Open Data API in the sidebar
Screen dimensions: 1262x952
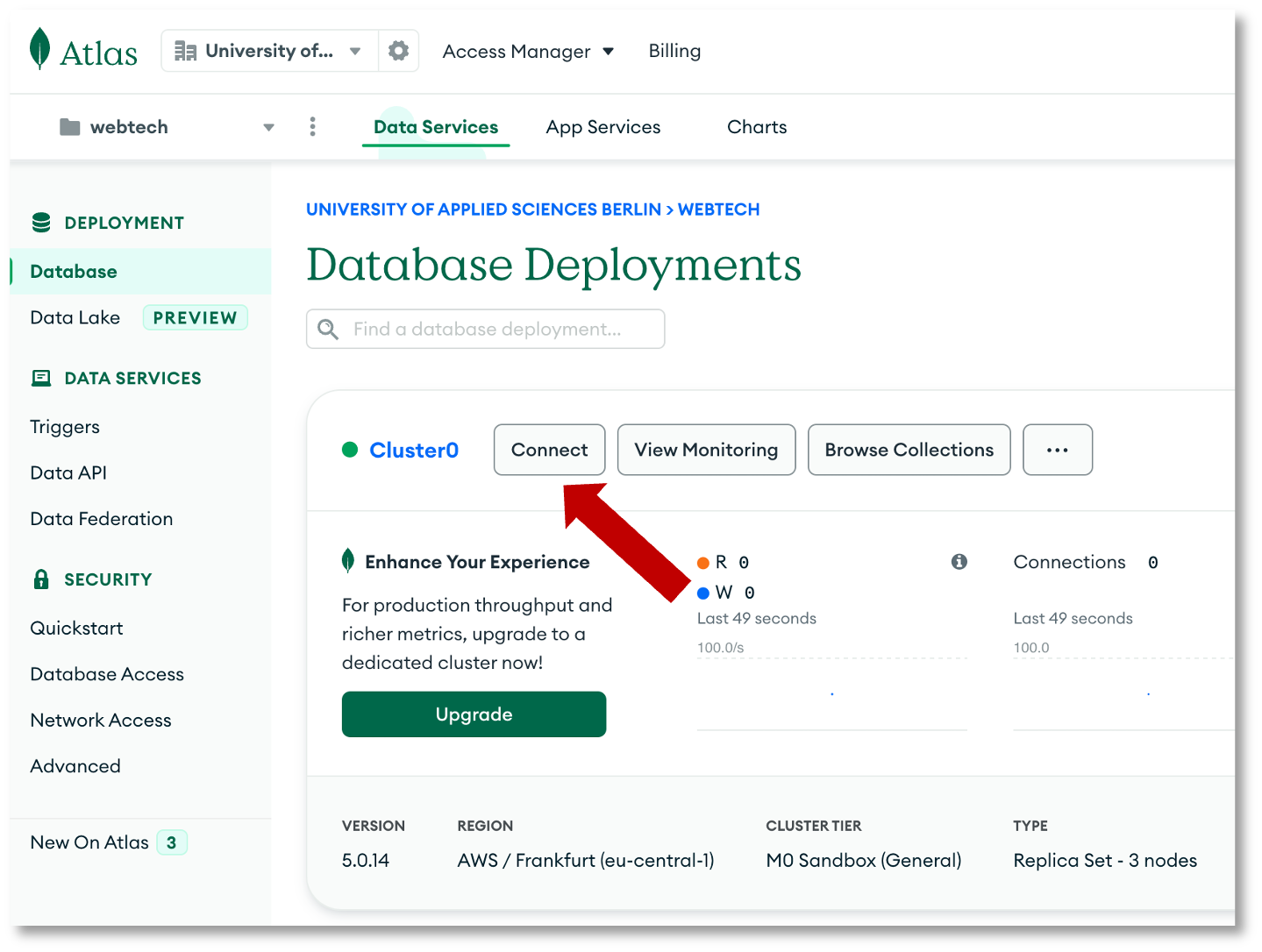click(68, 472)
